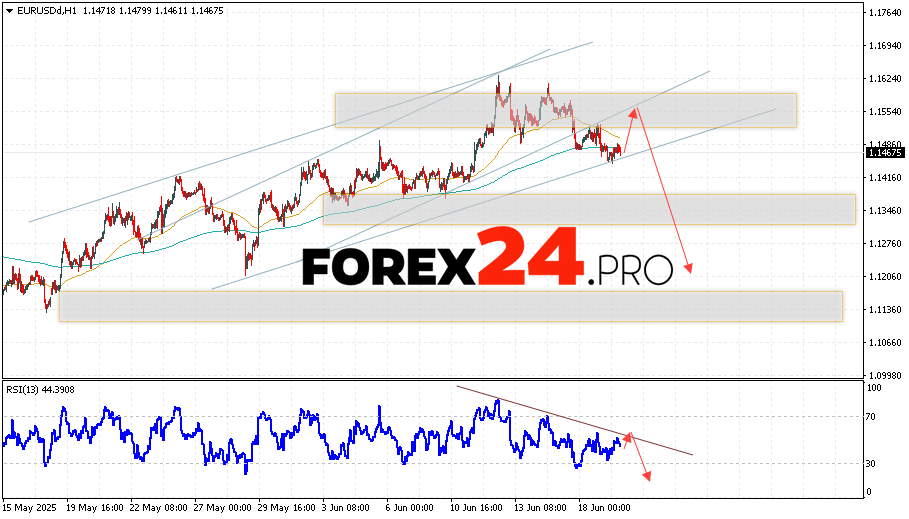Image resolution: width=909 pixels, height=519 pixels.
Task: Select the 15 May 2025 date label
Action: pyautogui.click(x=30, y=507)
